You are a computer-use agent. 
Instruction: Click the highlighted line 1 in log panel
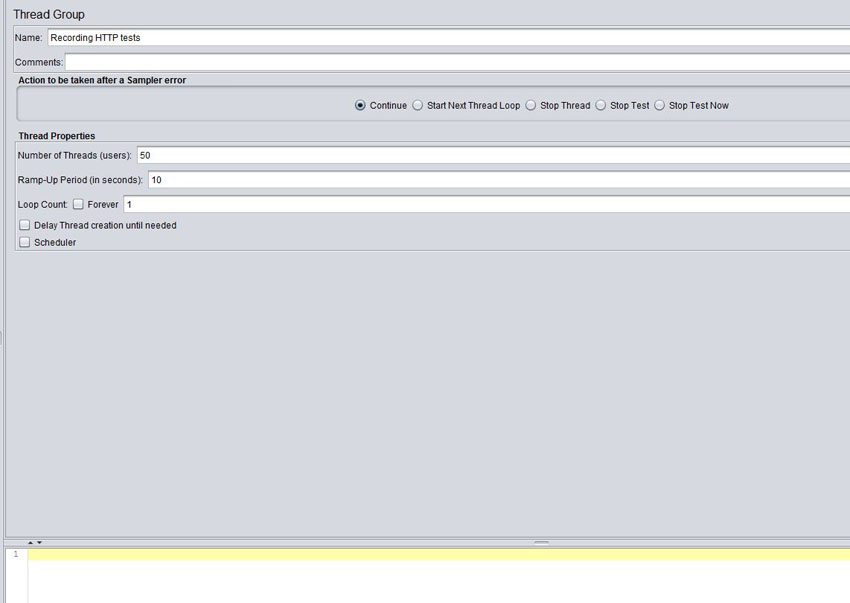coord(439,554)
